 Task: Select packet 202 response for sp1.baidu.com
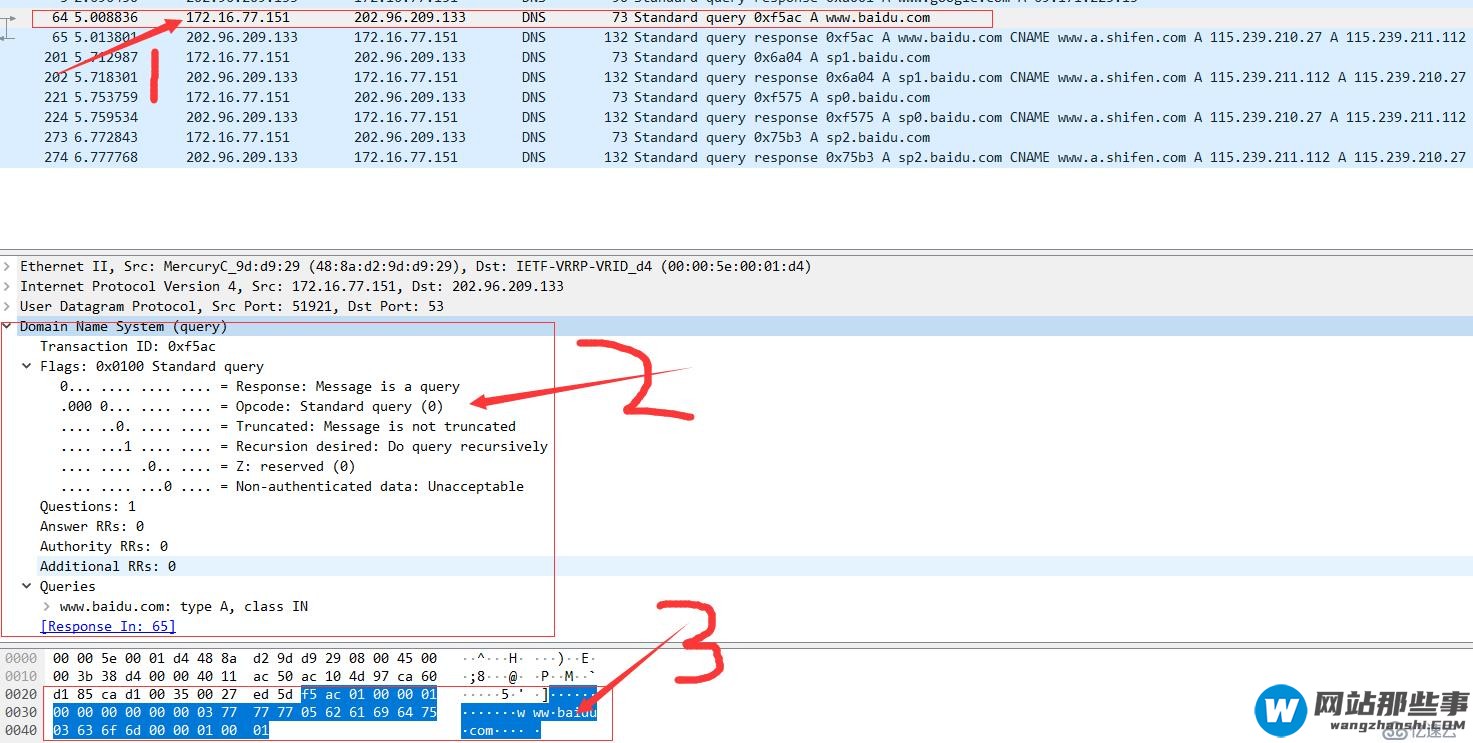coord(736,77)
